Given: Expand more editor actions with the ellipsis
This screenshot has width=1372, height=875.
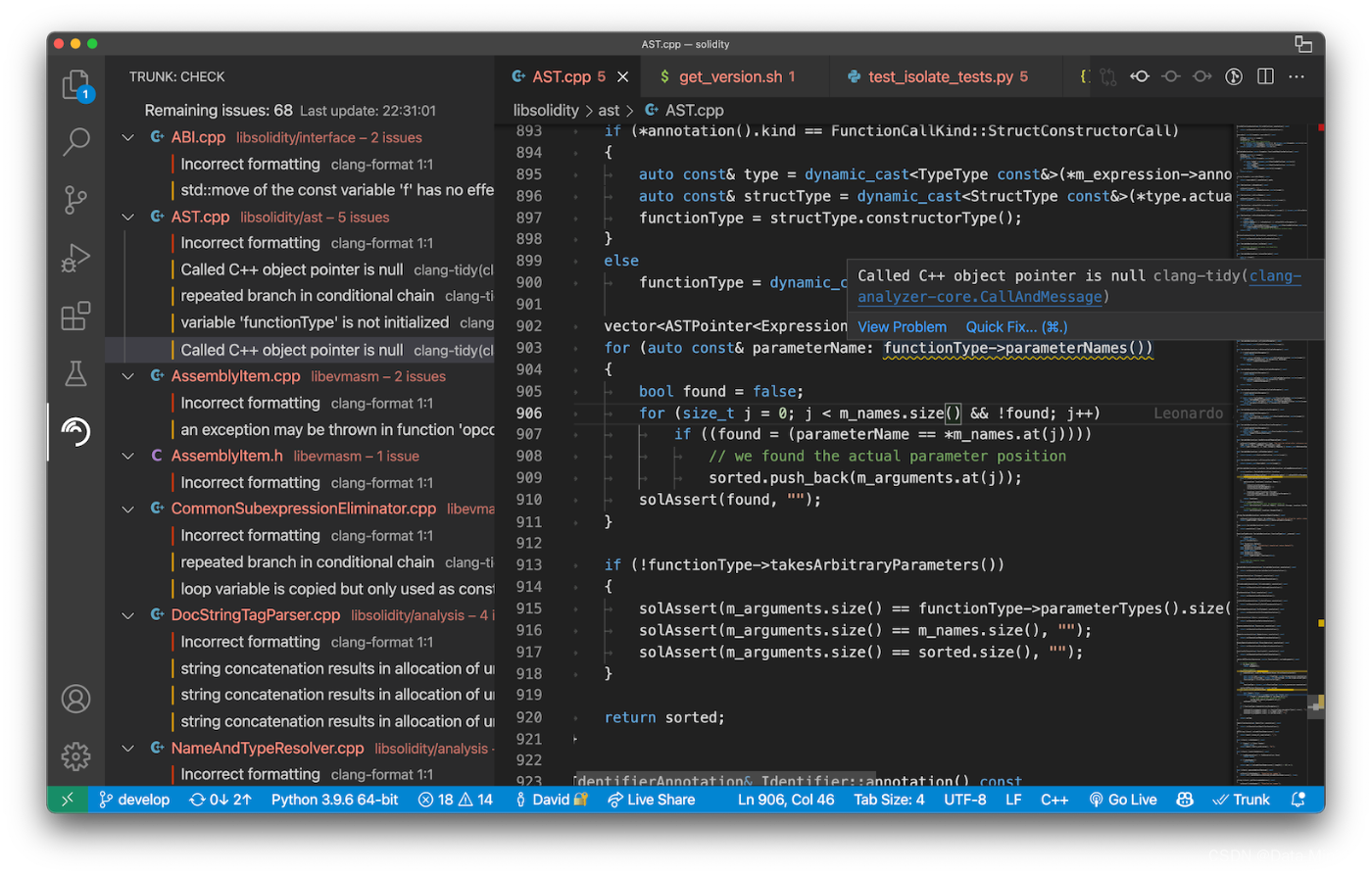Looking at the screenshot, I should pos(1297,75).
